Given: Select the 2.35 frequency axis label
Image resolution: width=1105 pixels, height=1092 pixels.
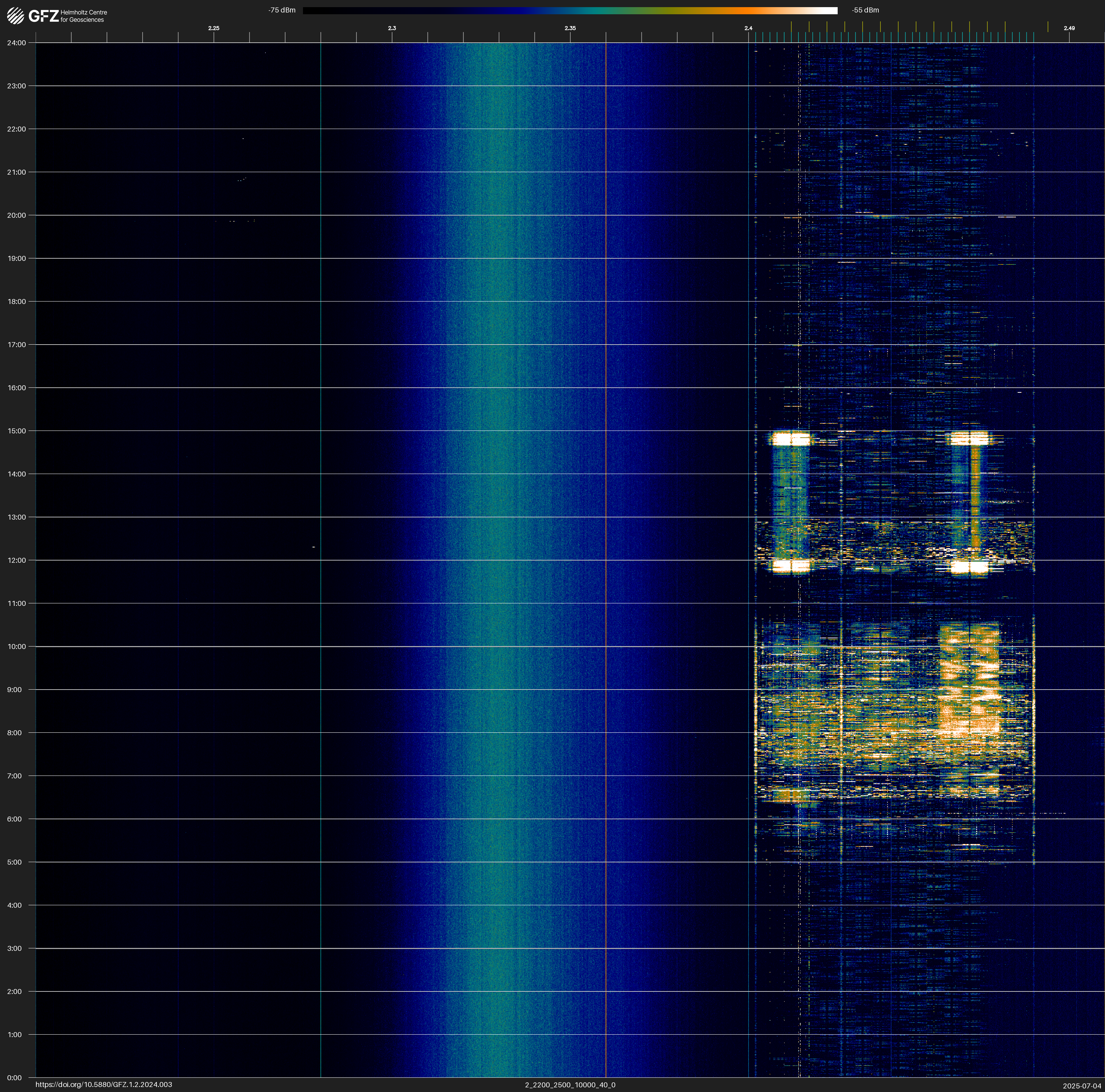Looking at the screenshot, I should (x=570, y=28).
